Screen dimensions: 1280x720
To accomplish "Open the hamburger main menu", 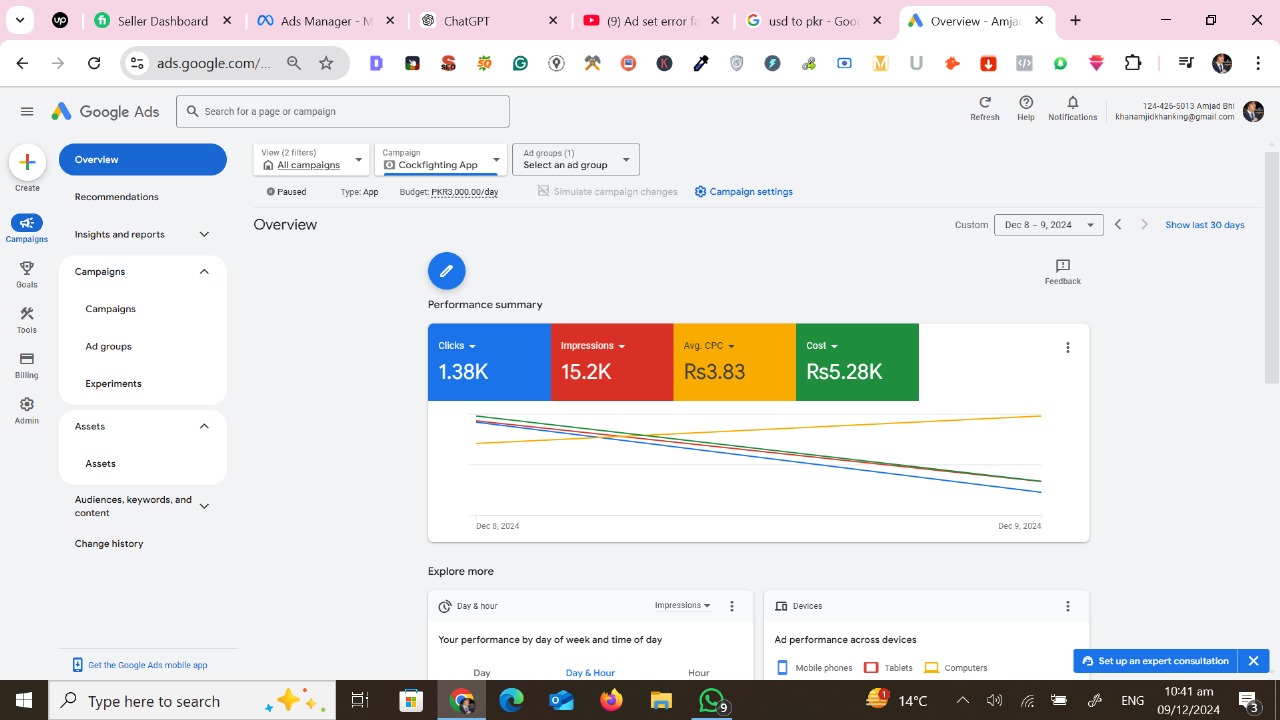I will pyautogui.click(x=27, y=112).
